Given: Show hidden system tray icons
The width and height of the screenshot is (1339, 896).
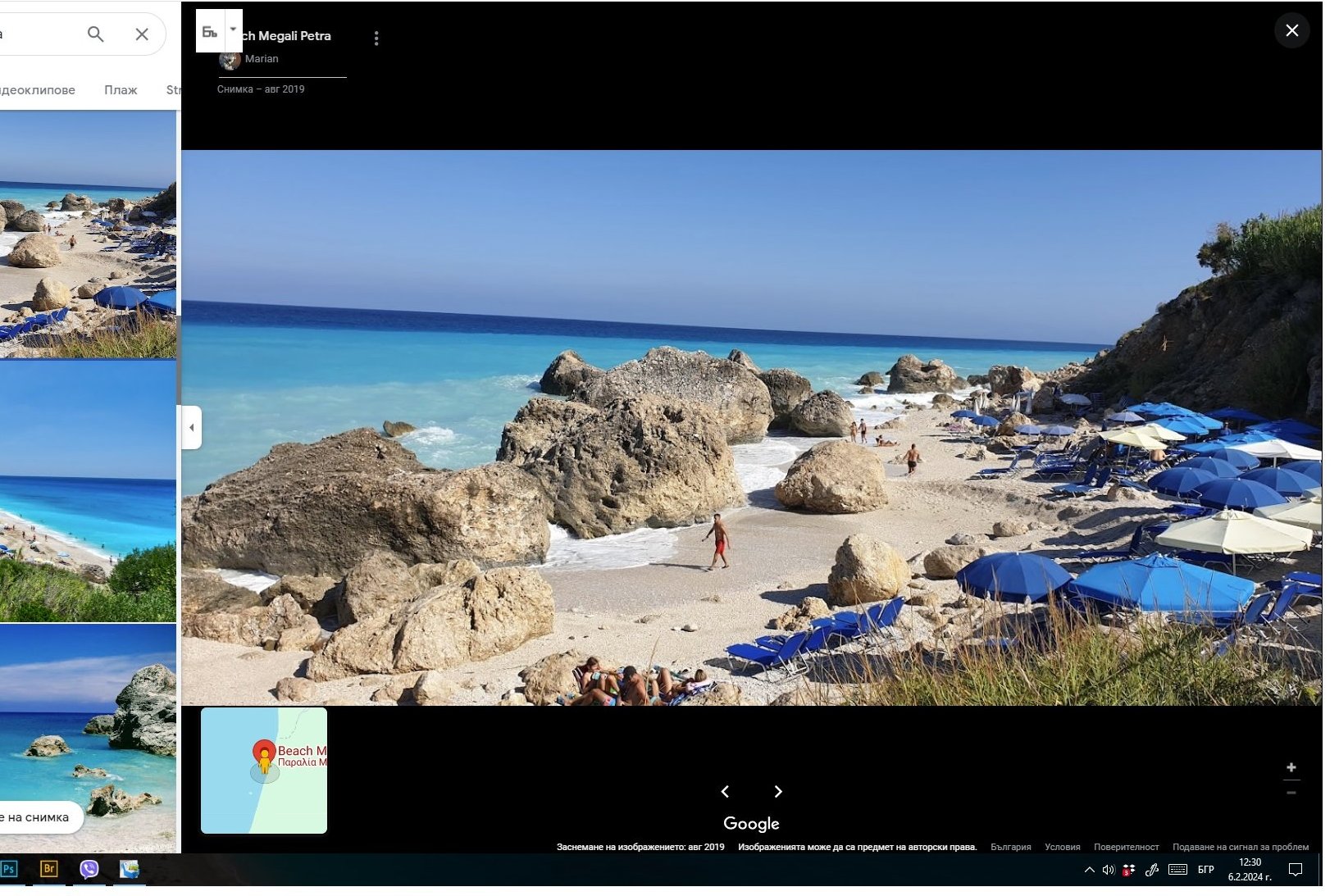Looking at the screenshot, I should tap(1089, 870).
